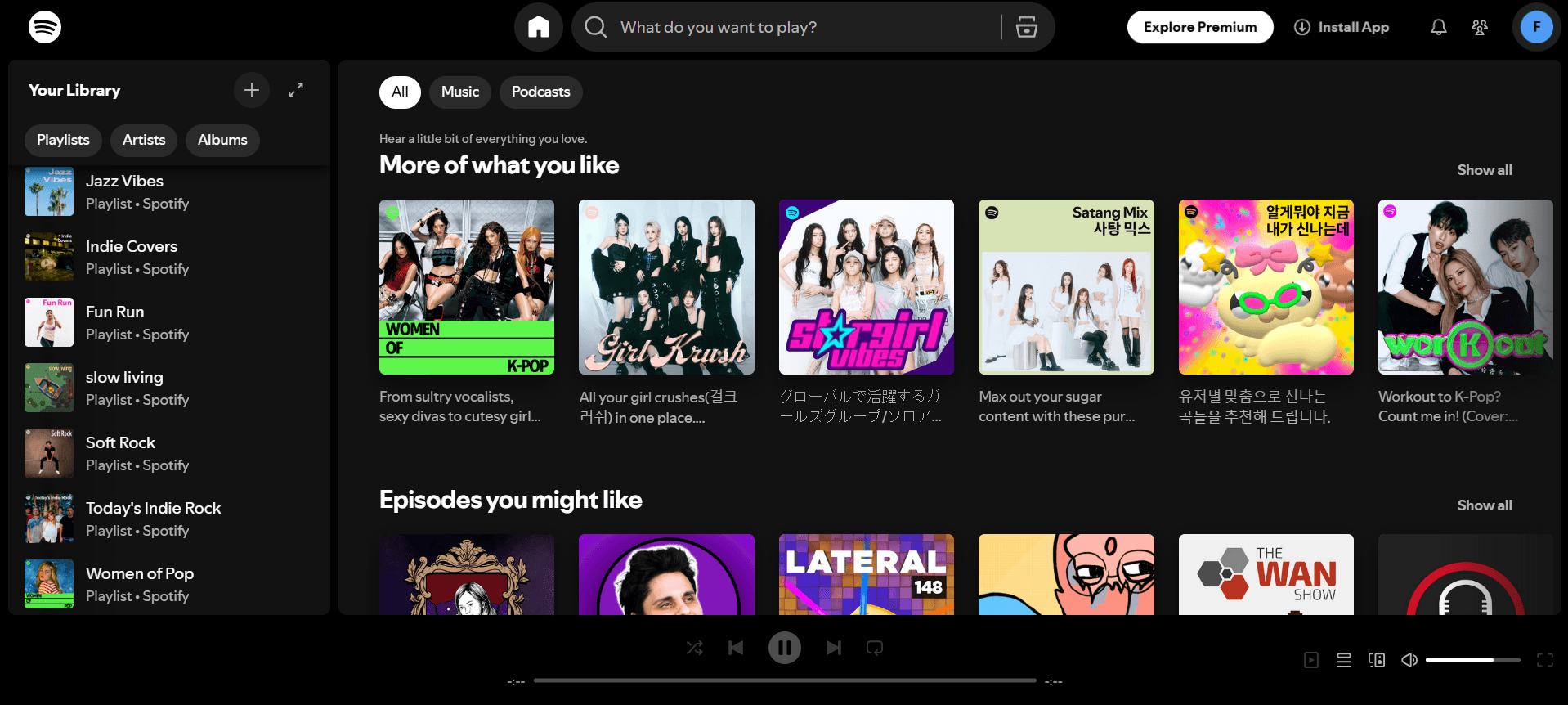Open K-Pop worKout playlist cover

pos(1466,287)
